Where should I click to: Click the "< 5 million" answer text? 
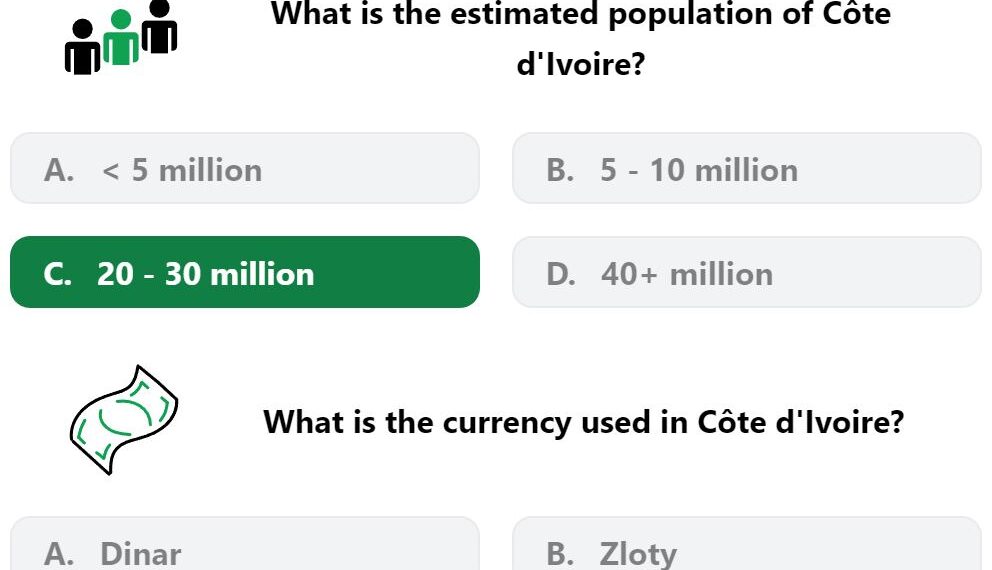pyautogui.click(x=182, y=171)
